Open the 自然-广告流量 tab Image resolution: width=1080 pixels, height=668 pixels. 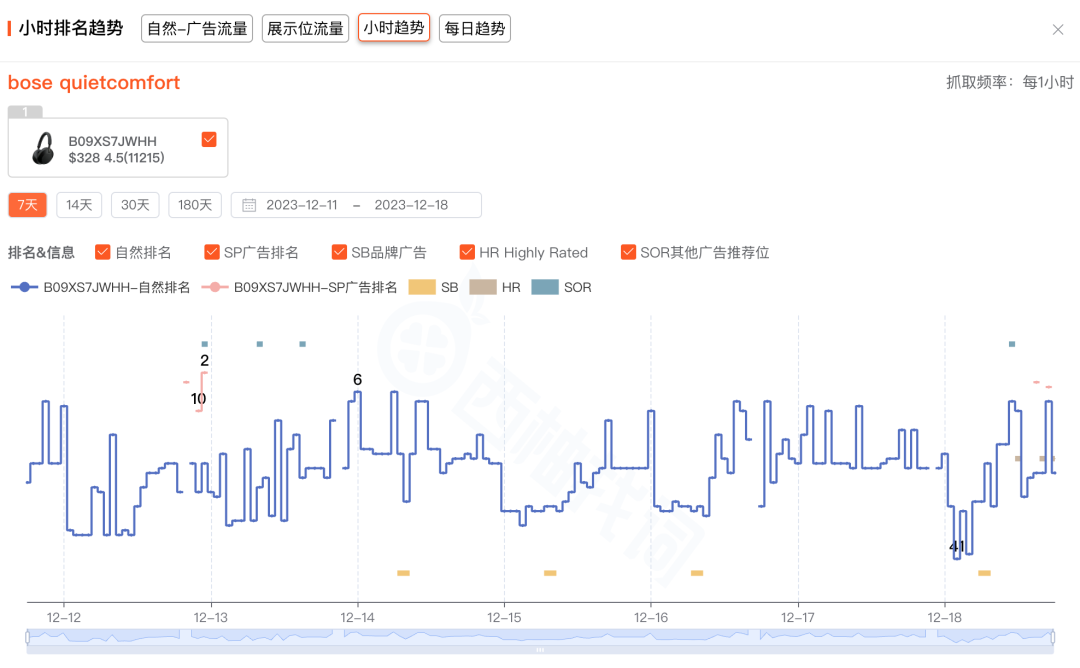(x=197, y=28)
